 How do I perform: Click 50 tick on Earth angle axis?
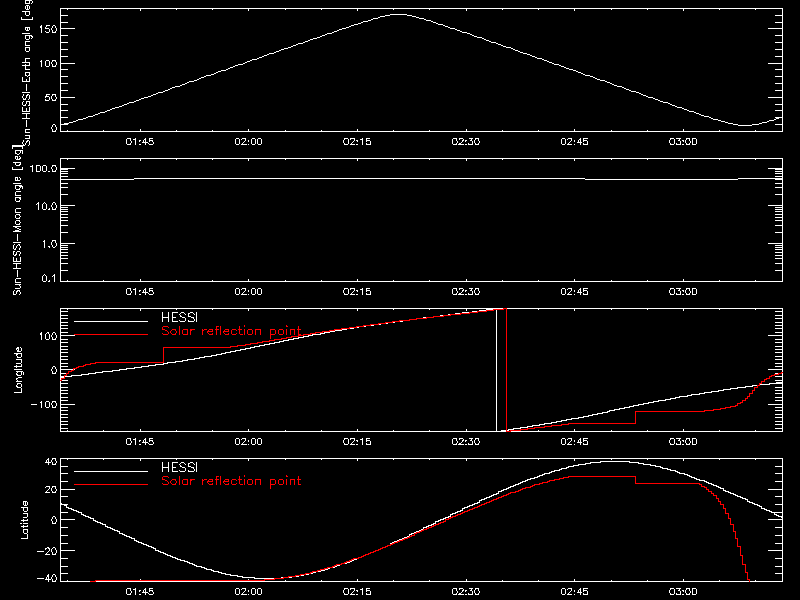(x=51, y=97)
